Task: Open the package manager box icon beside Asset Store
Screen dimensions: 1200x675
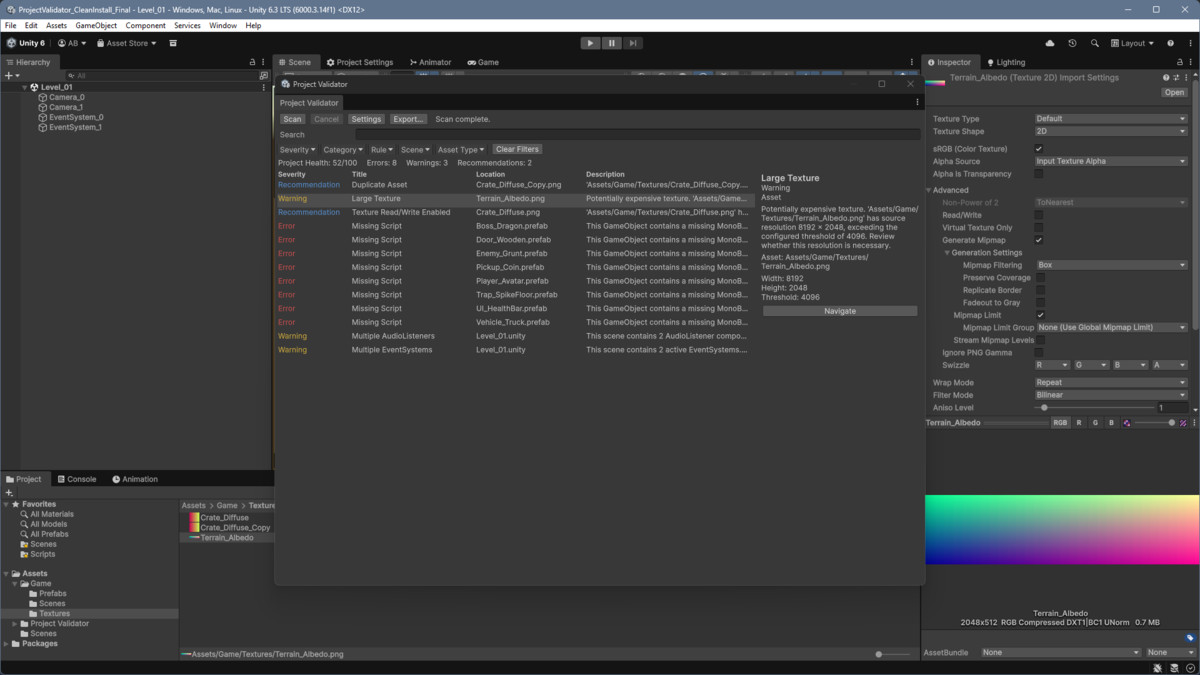Action: 173,43
